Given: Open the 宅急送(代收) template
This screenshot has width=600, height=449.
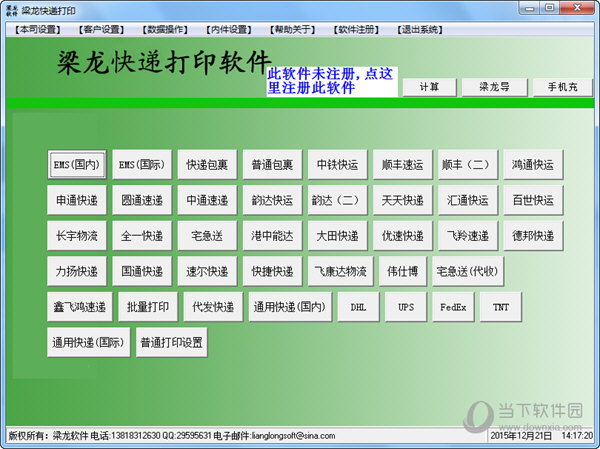Looking at the screenshot, I should 468,271.
